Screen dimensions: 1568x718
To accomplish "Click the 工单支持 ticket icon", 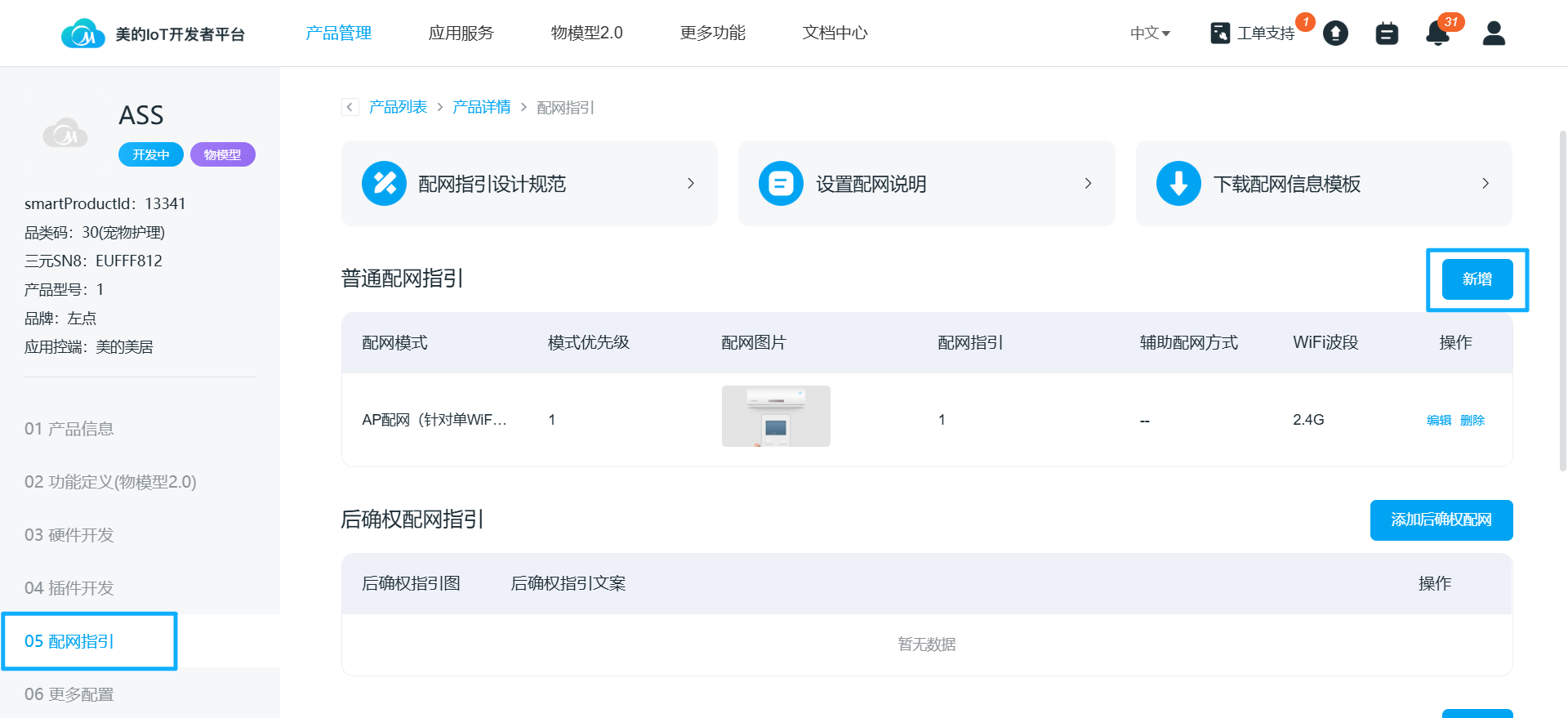I will [x=1220, y=33].
